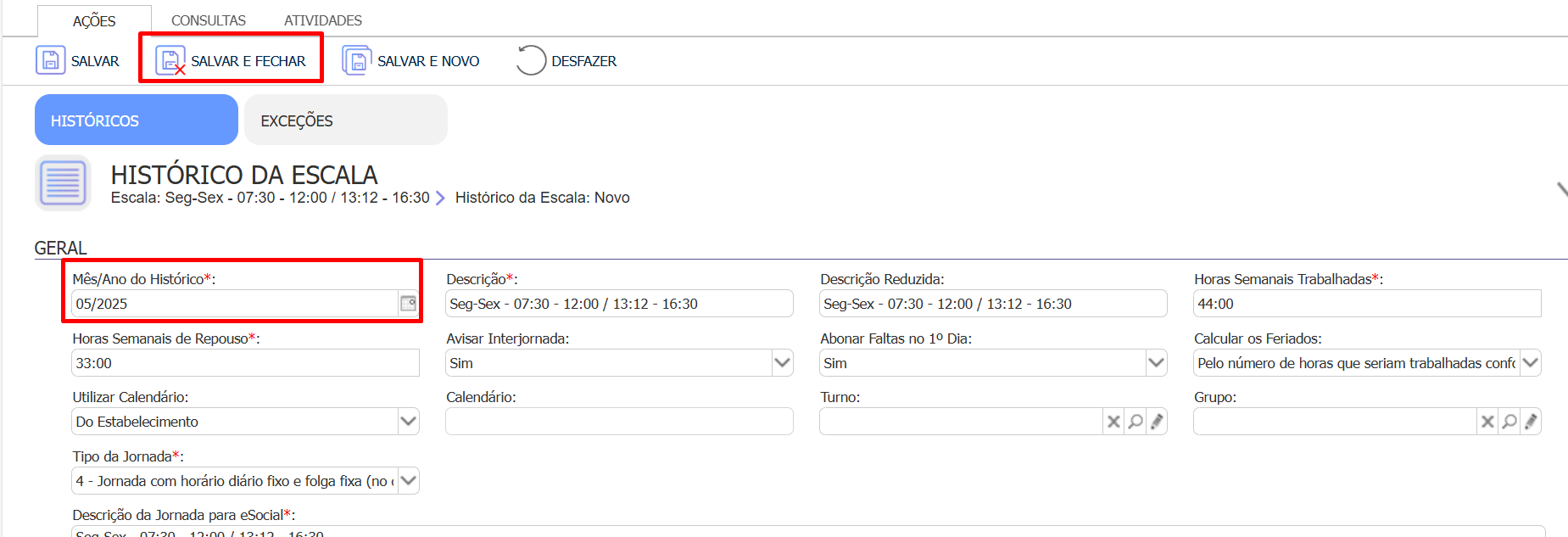This screenshot has height=537, width=1568.
Task: Click Descrição da Jornada para eSocial field
Action: pos(808,532)
